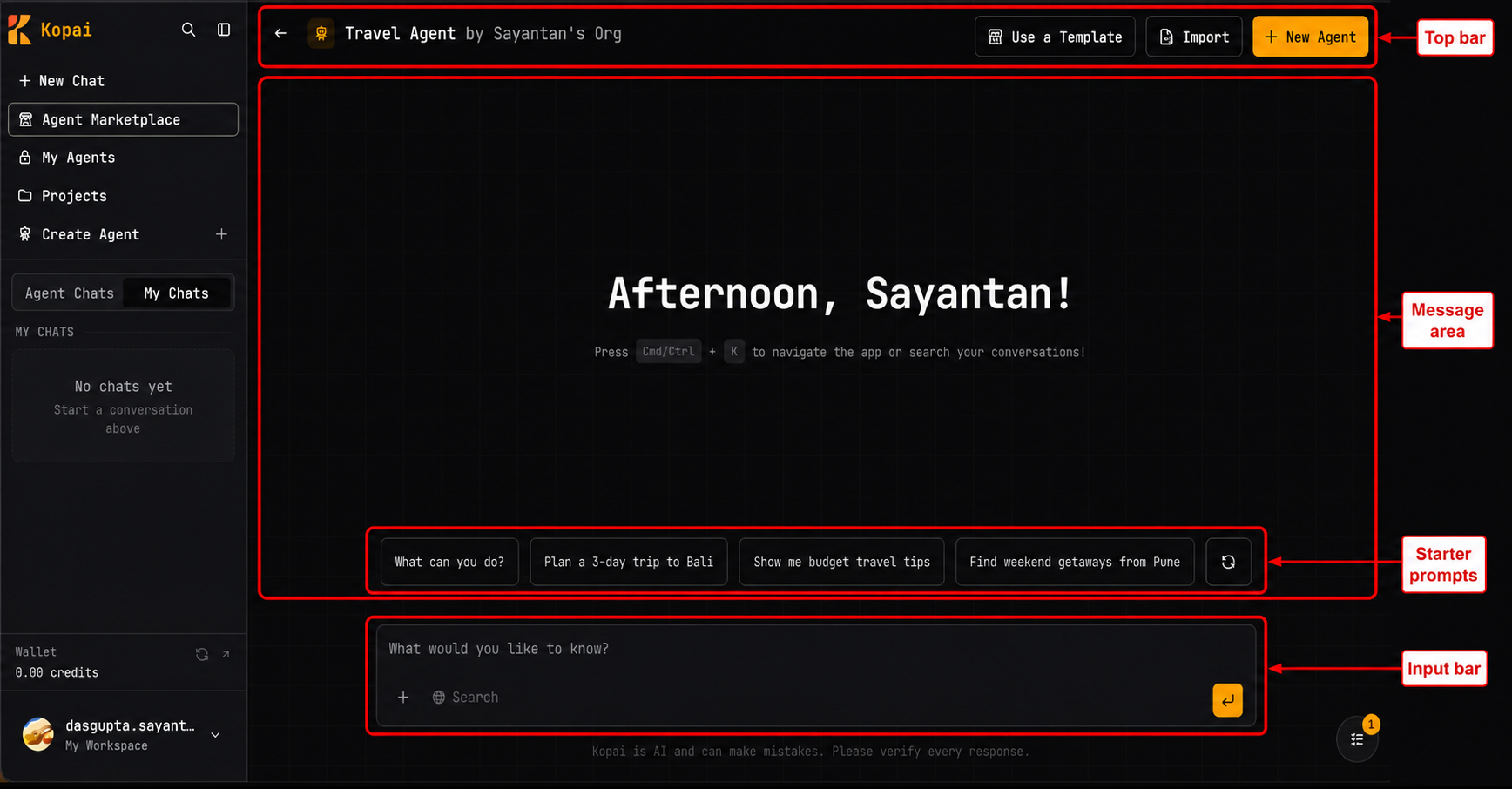The width and height of the screenshot is (1512, 789).
Task: Click the Kopai logo icon
Action: [x=20, y=30]
